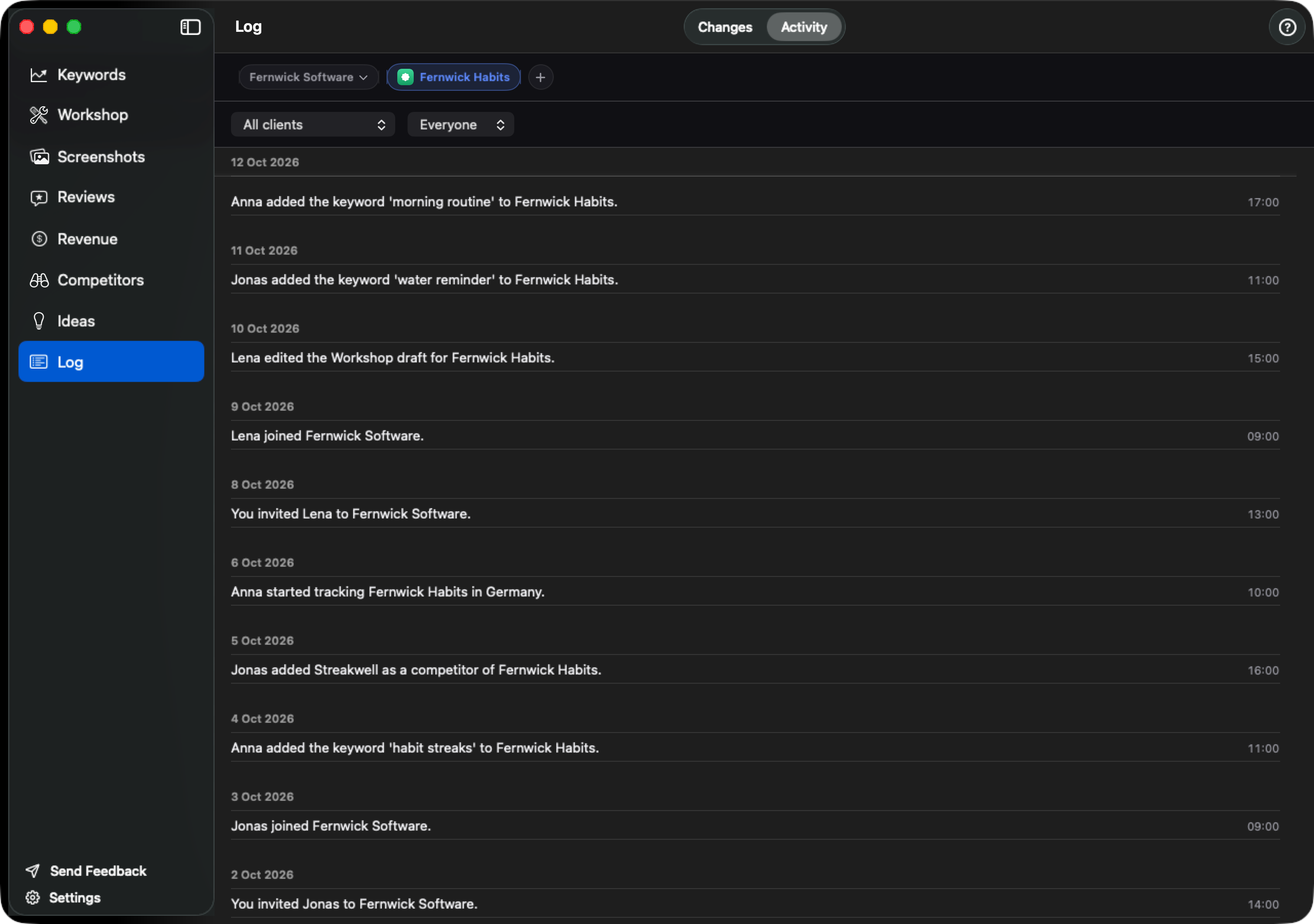
Task: Select 'Jonas joined Fernwick Software' entry
Action: coord(755,825)
